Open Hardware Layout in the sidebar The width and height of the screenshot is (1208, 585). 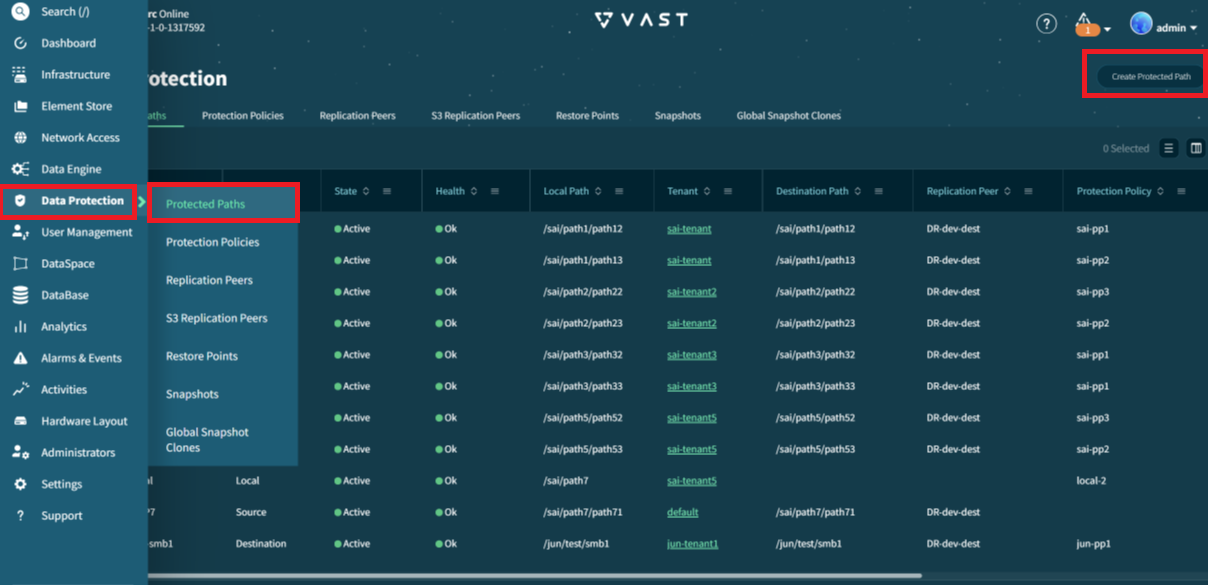(x=84, y=421)
